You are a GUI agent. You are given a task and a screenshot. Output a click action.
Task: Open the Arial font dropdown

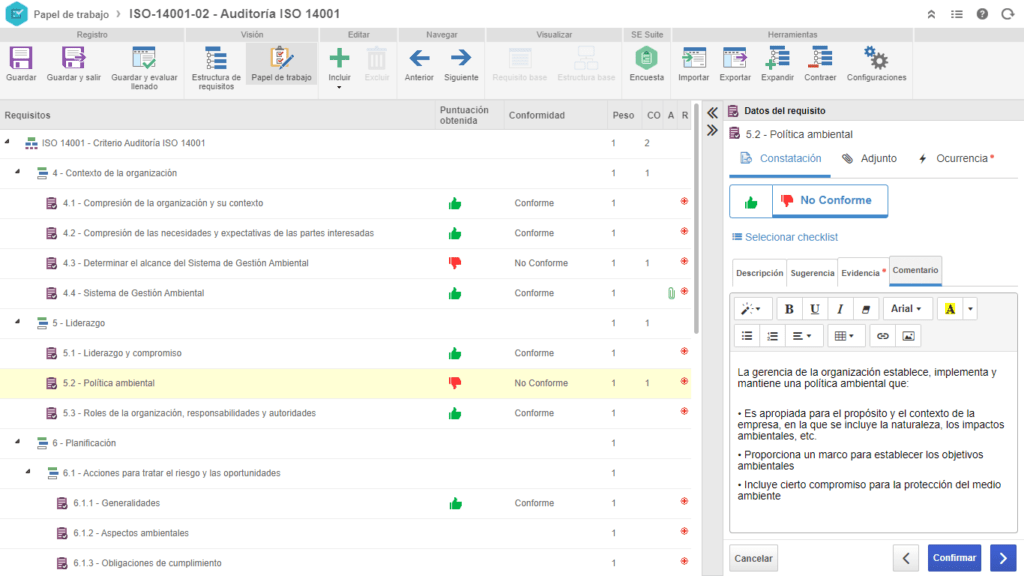pos(906,309)
